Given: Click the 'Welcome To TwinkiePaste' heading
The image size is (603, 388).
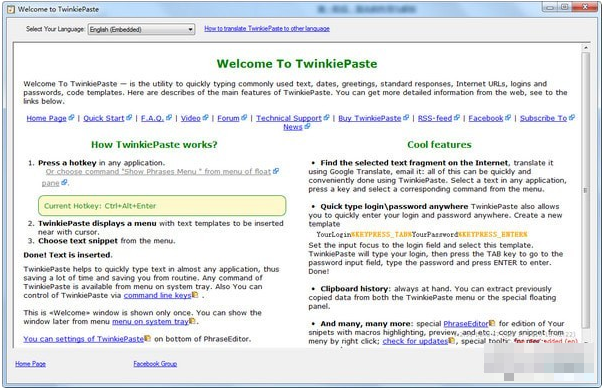Looking at the screenshot, I should click(297, 63).
